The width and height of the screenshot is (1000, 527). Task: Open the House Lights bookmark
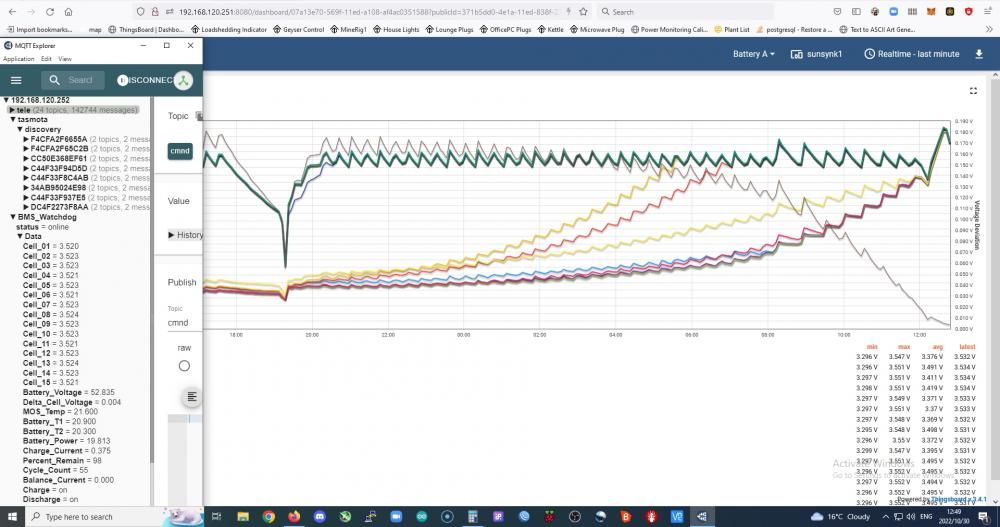click(x=396, y=29)
